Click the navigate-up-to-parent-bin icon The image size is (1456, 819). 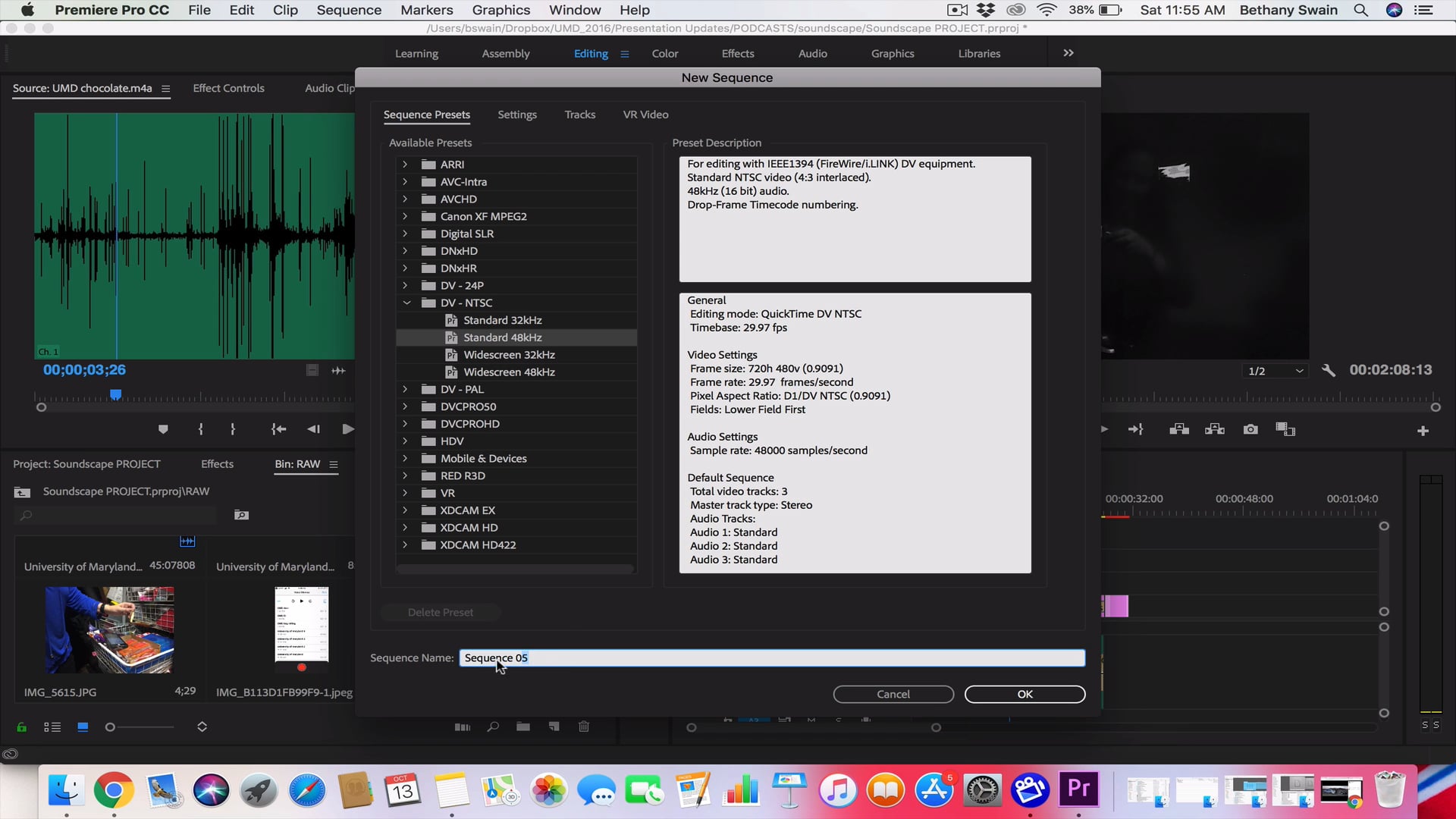tap(20, 491)
